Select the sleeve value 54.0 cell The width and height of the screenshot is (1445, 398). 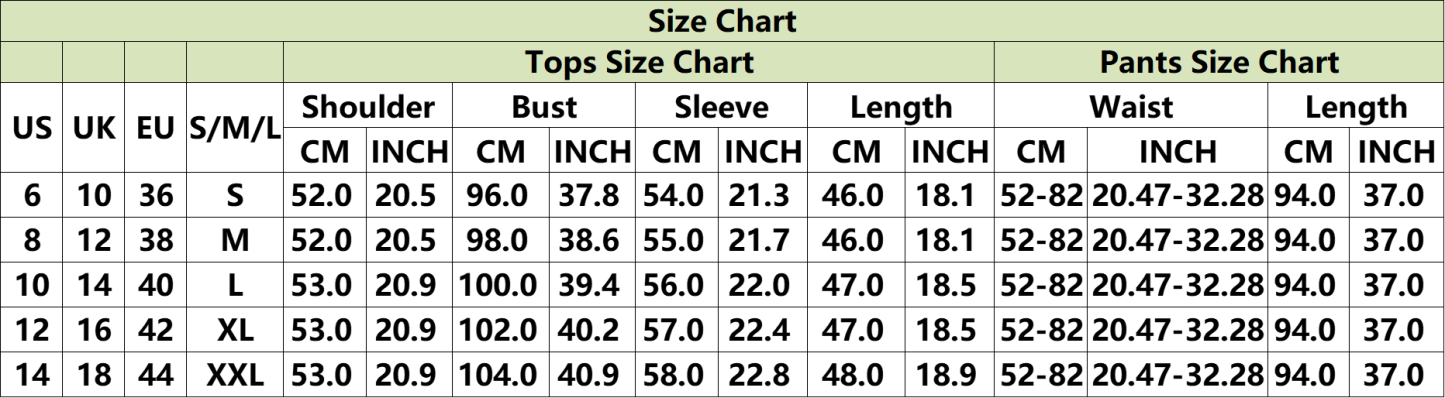coord(678,194)
